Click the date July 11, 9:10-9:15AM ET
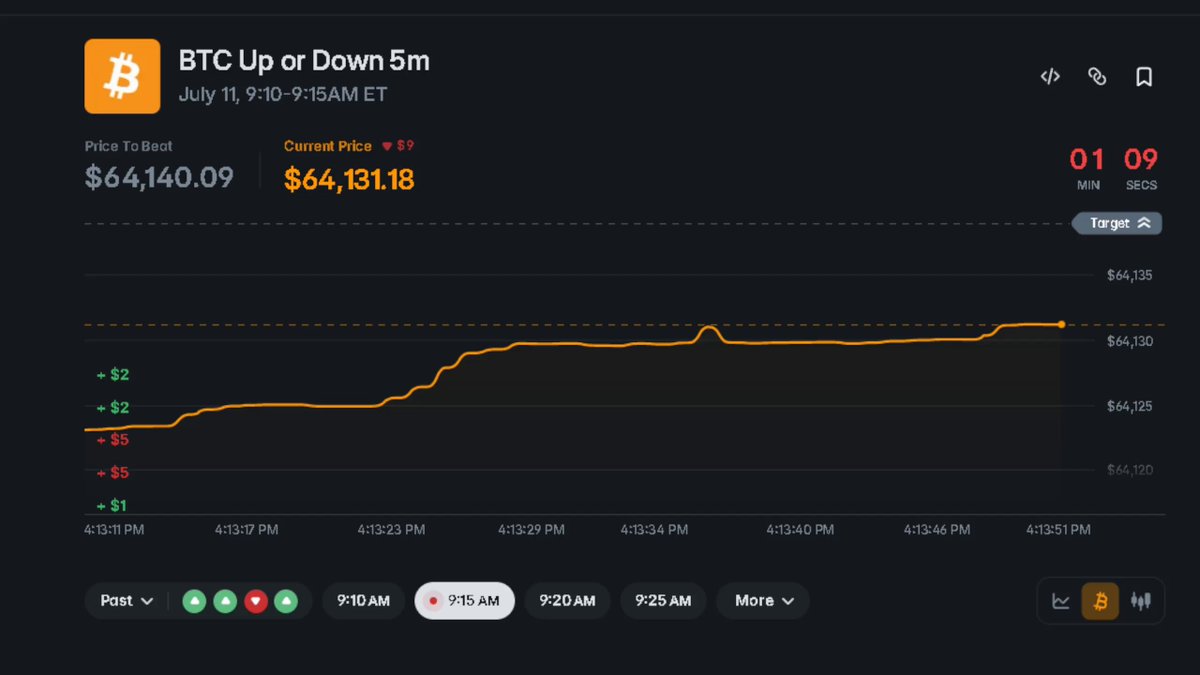This screenshot has width=1200, height=675. pos(283,95)
